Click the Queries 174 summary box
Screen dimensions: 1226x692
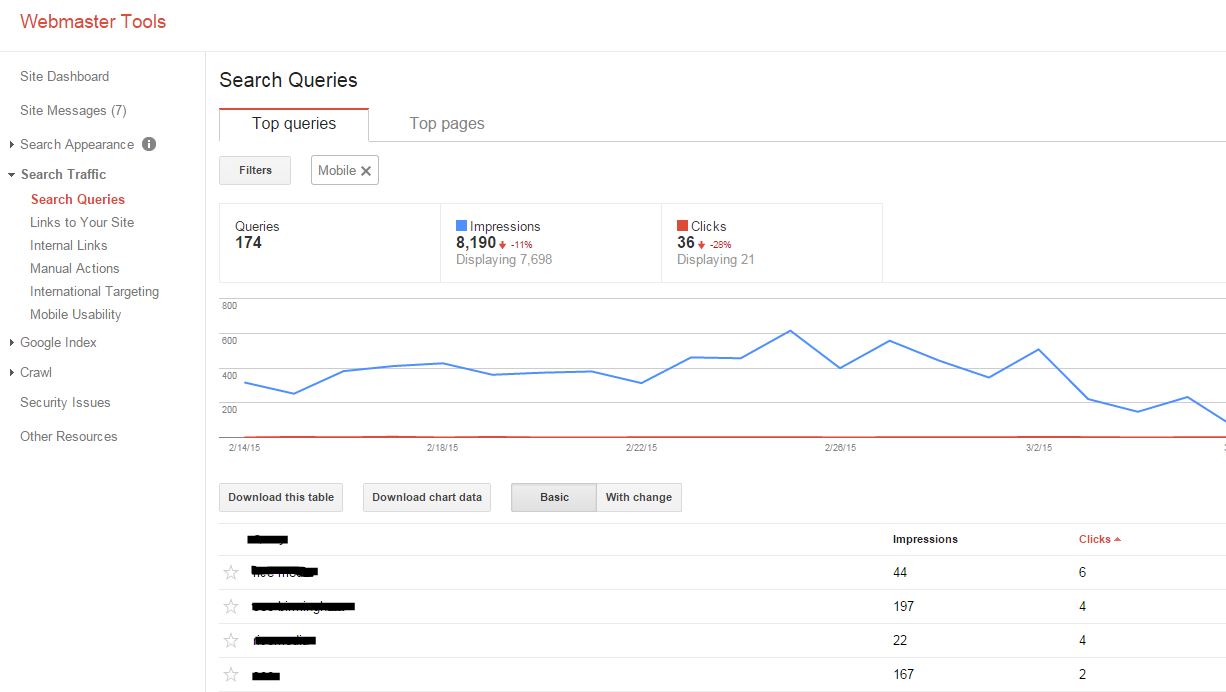[x=330, y=243]
